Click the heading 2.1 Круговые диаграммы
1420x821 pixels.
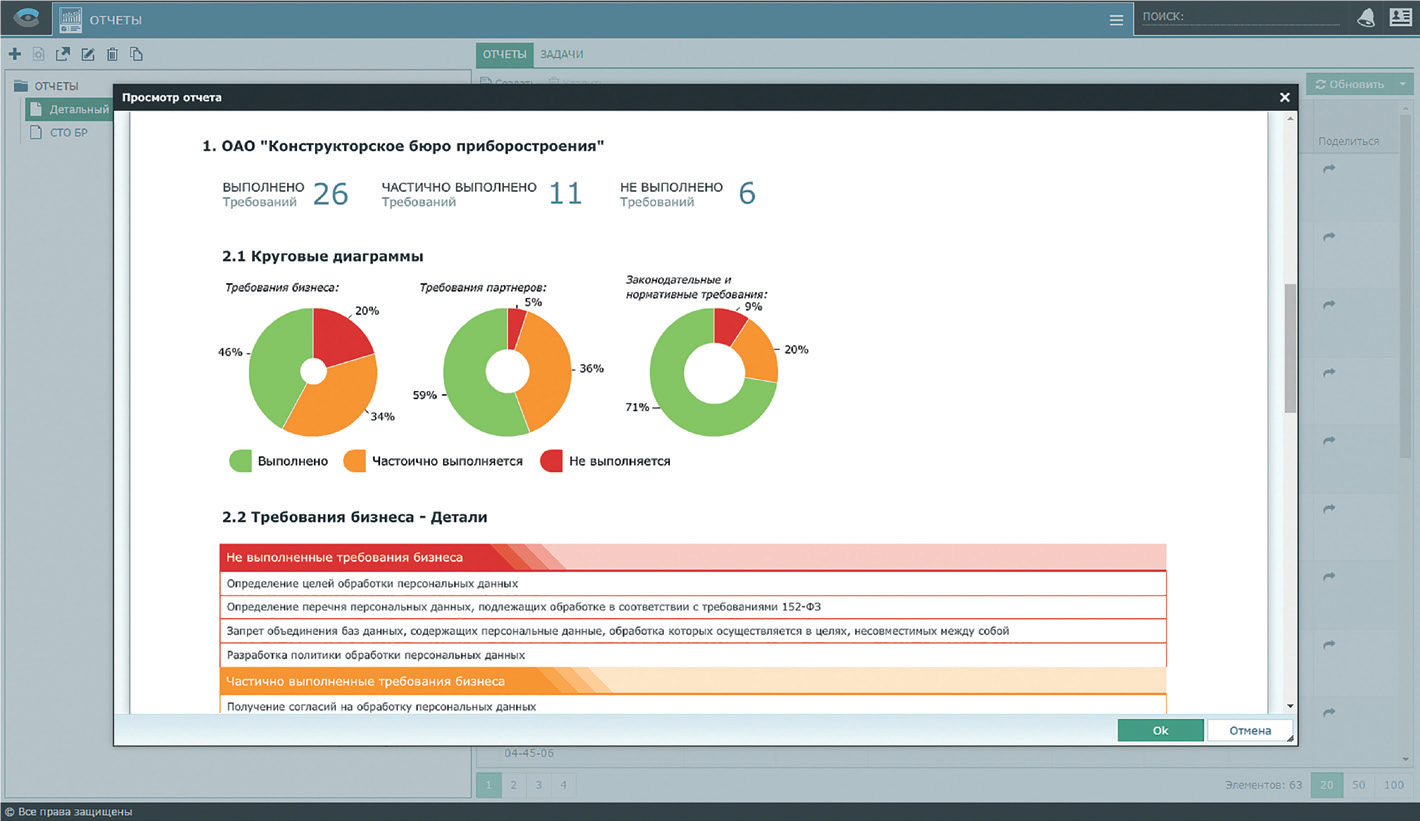coord(322,257)
